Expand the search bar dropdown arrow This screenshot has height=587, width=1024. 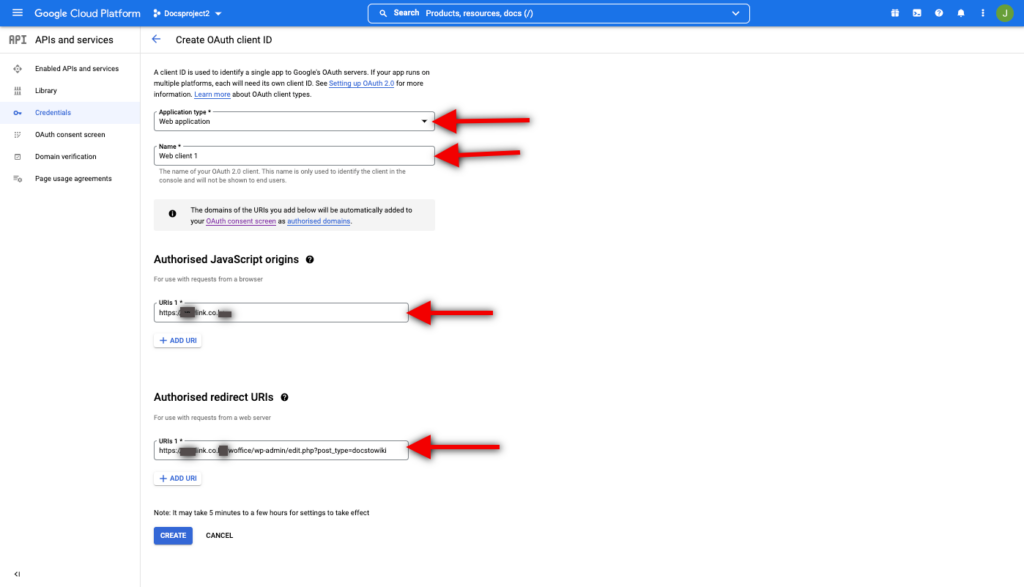[x=736, y=13]
